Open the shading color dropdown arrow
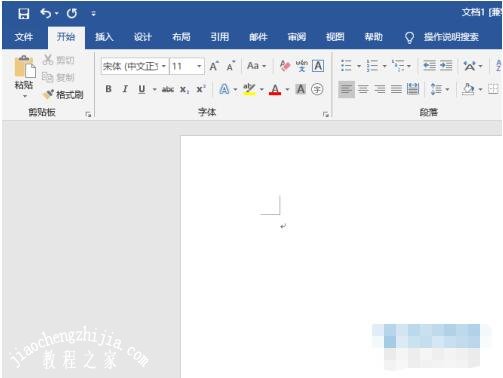The height and width of the screenshot is (378, 503). pyautogui.click(x=480, y=89)
